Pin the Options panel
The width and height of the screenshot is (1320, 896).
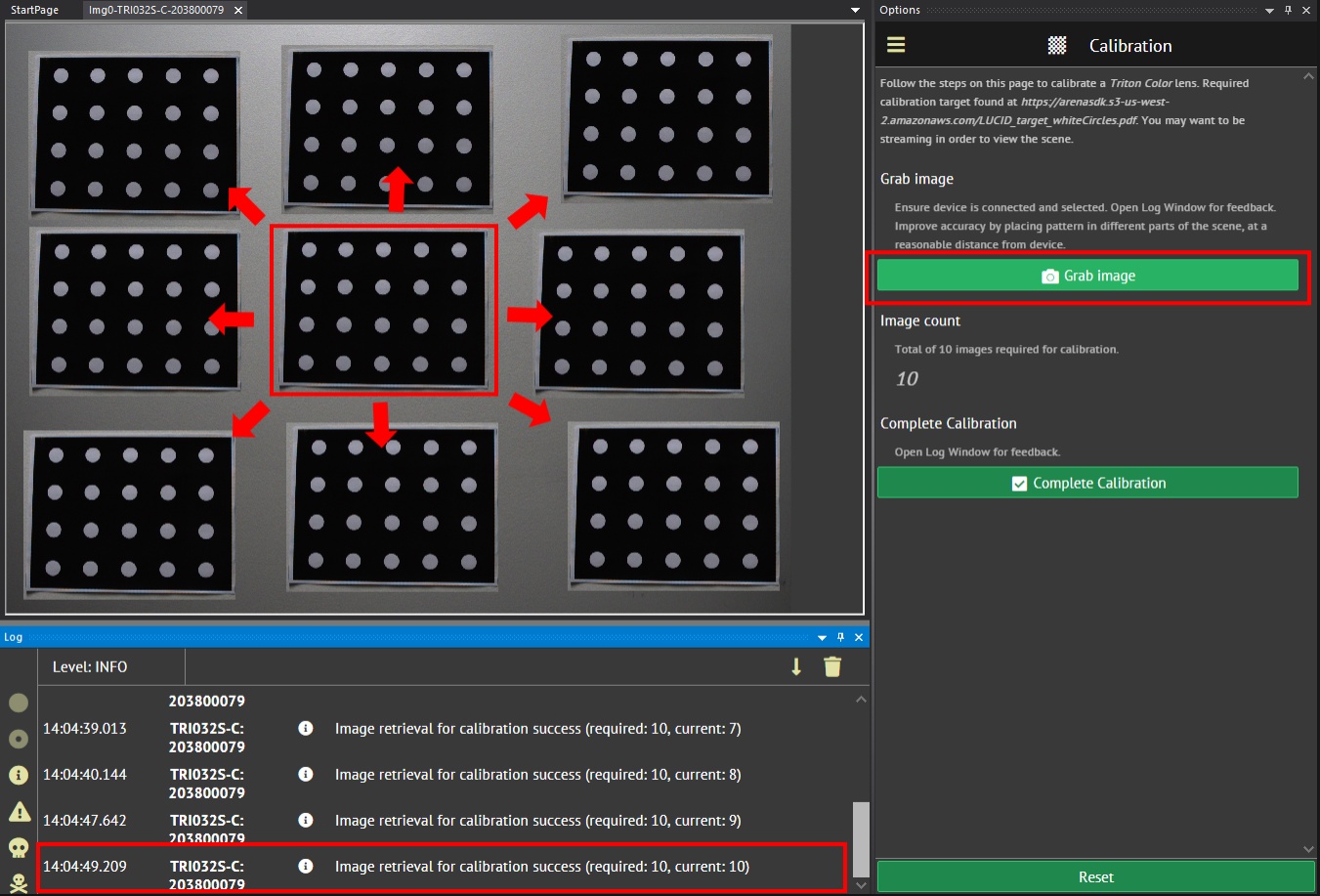click(x=1290, y=10)
